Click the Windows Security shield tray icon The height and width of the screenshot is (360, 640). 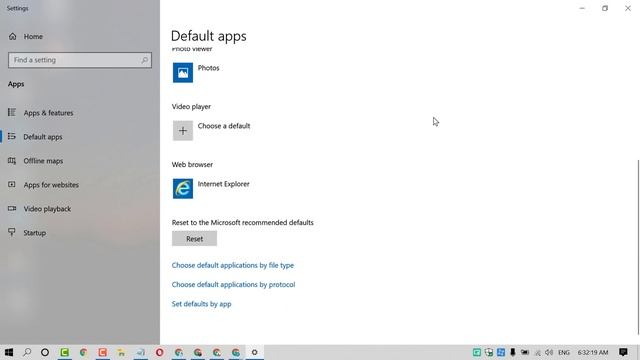pos(489,352)
